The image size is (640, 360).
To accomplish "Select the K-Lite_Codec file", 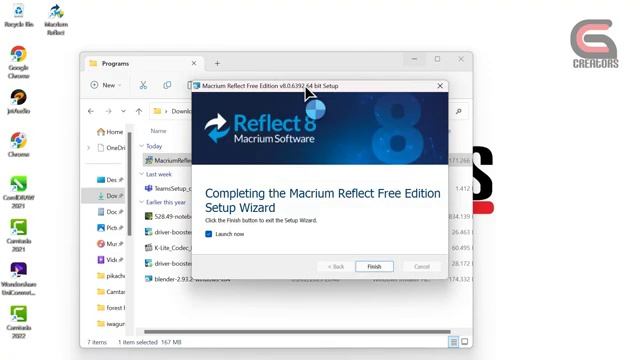I will (x=168, y=248).
